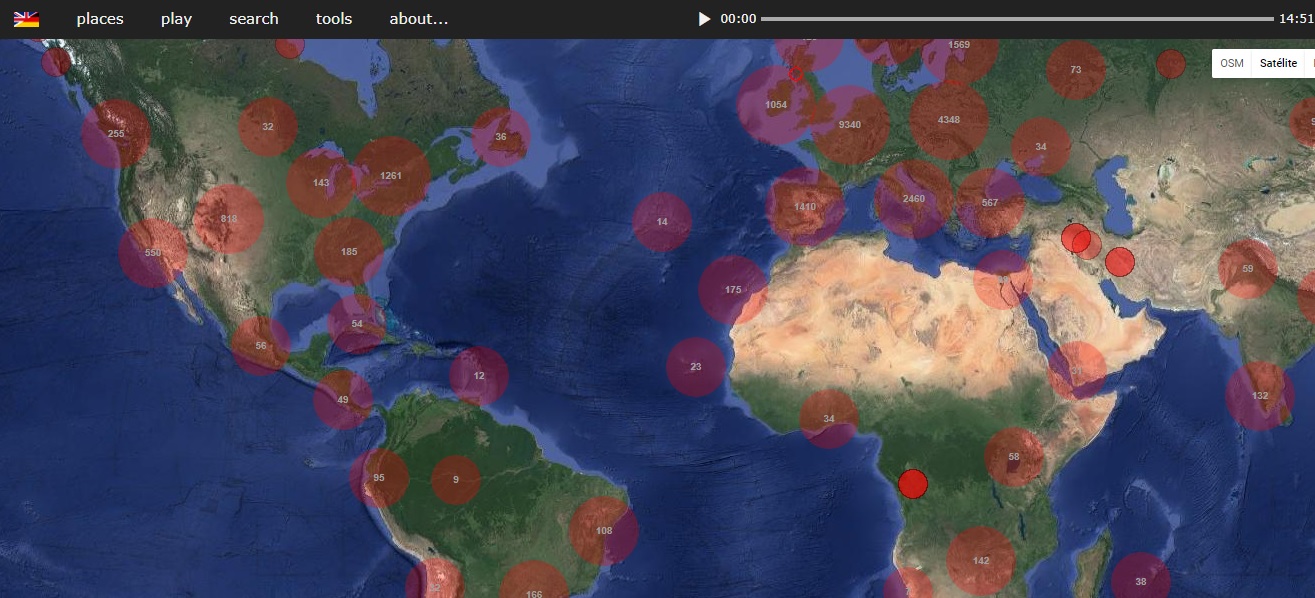Viewport: 1315px width, 598px height.
Task: Click the solid red marker in central Africa
Action: (913, 484)
